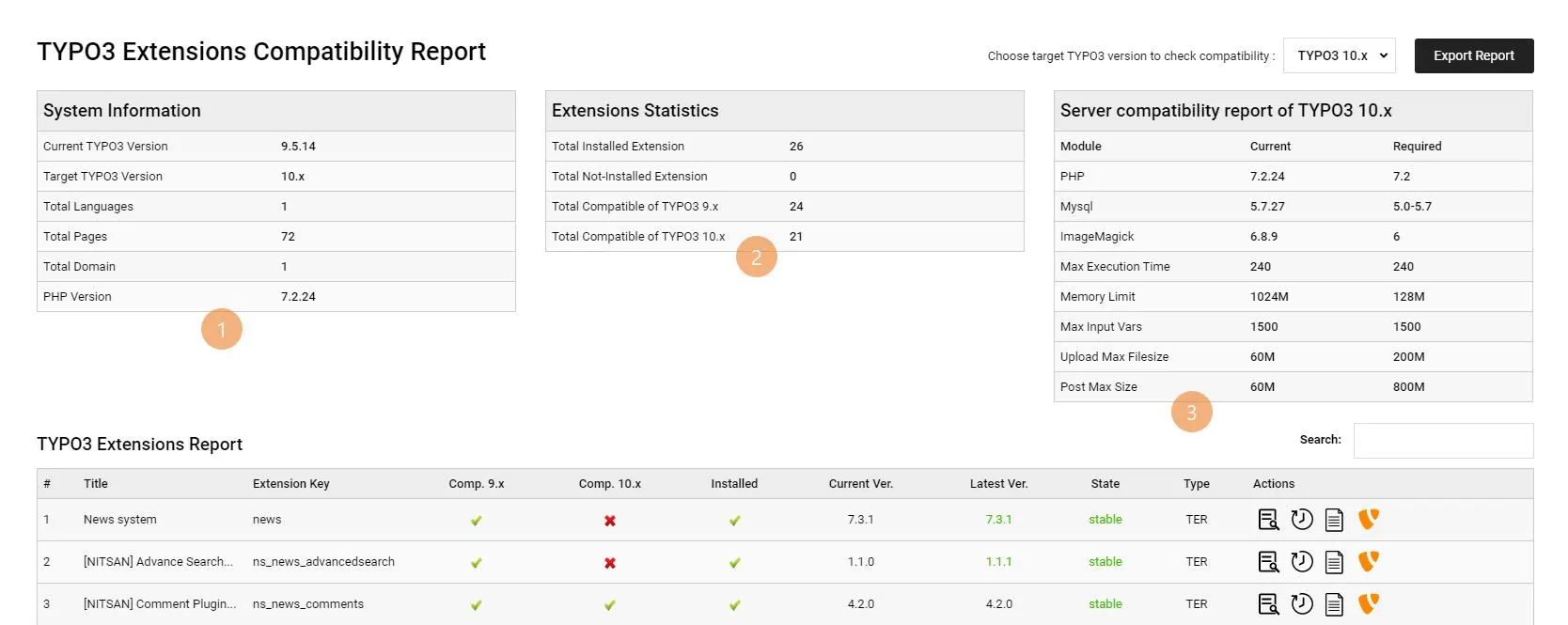Click the ImageMagick module label

pyautogui.click(x=1097, y=237)
